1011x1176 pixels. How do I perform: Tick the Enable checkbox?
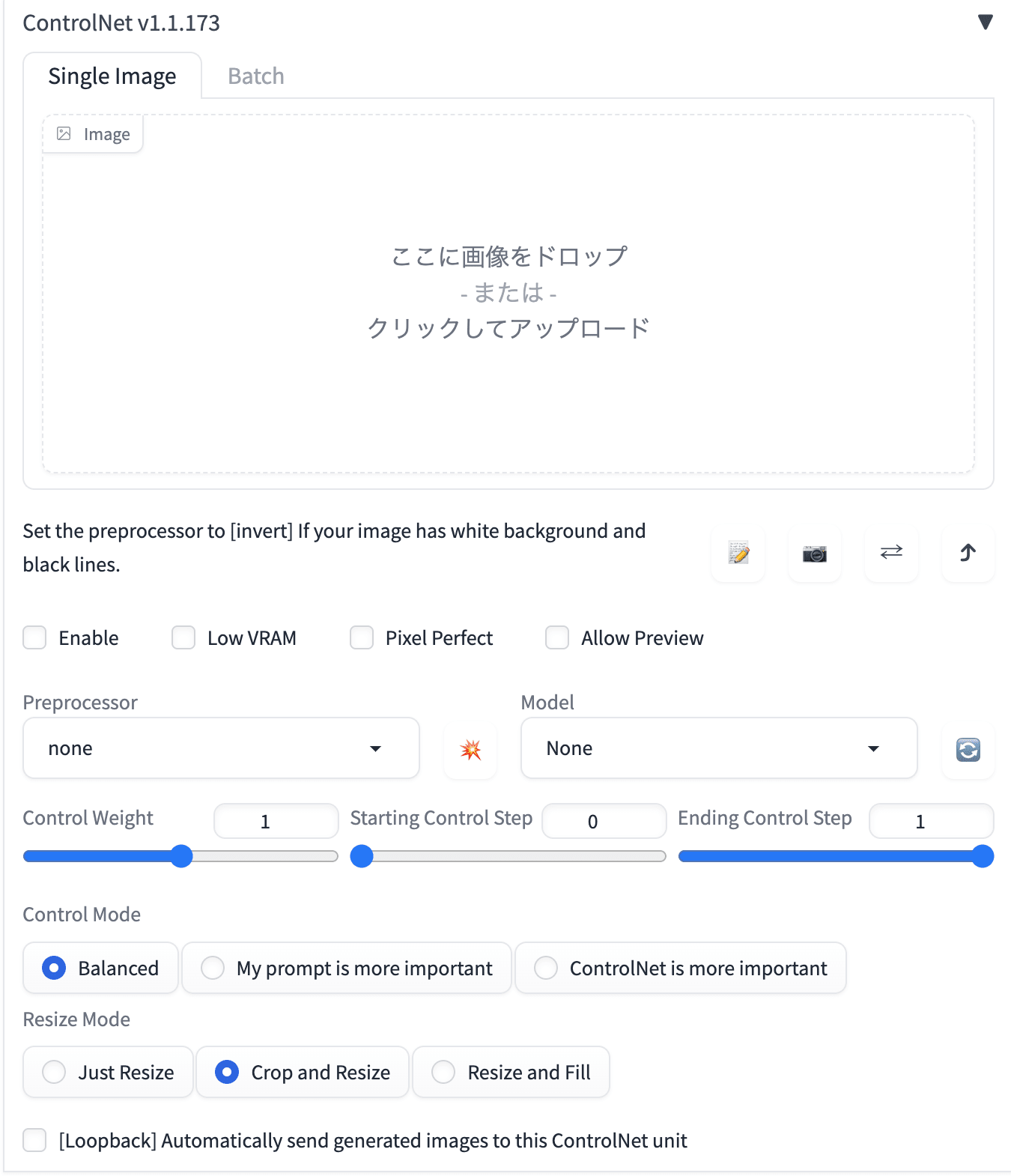pyautogui.click(x=34, y=638)
